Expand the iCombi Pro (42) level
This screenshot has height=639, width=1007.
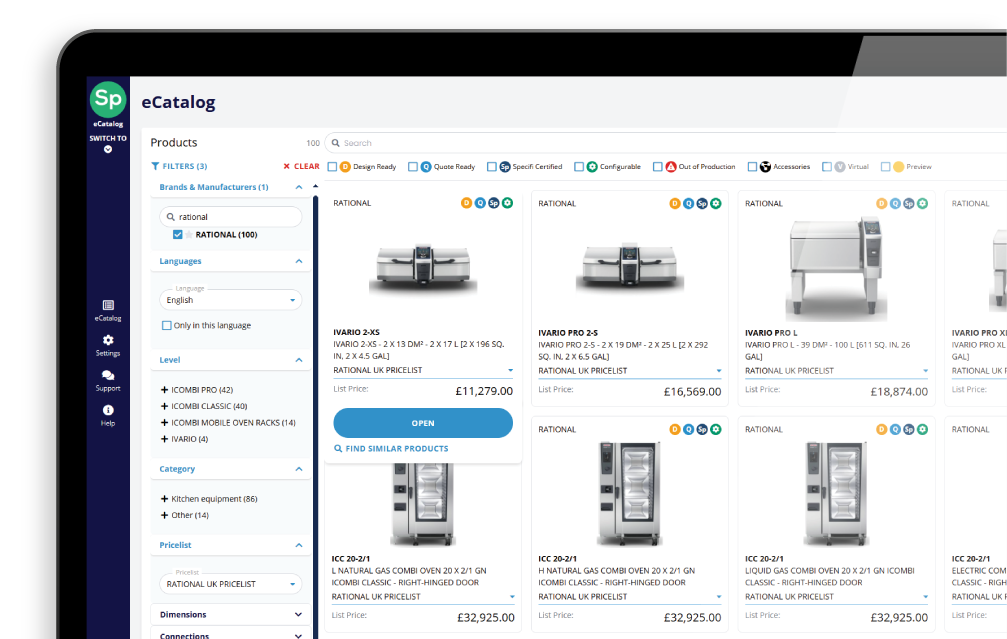click(x=164, y=390)
